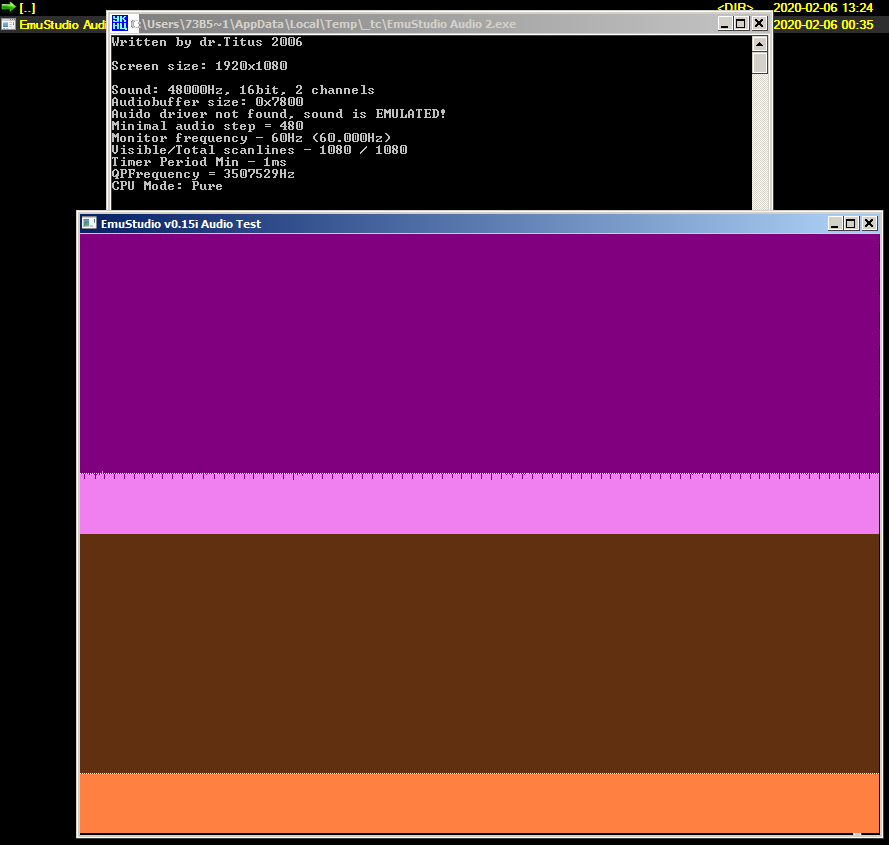Close the EmuStudio Audio Test window
Image resolution: width=889 pixels, height=845 pixels.
[869, 224]
